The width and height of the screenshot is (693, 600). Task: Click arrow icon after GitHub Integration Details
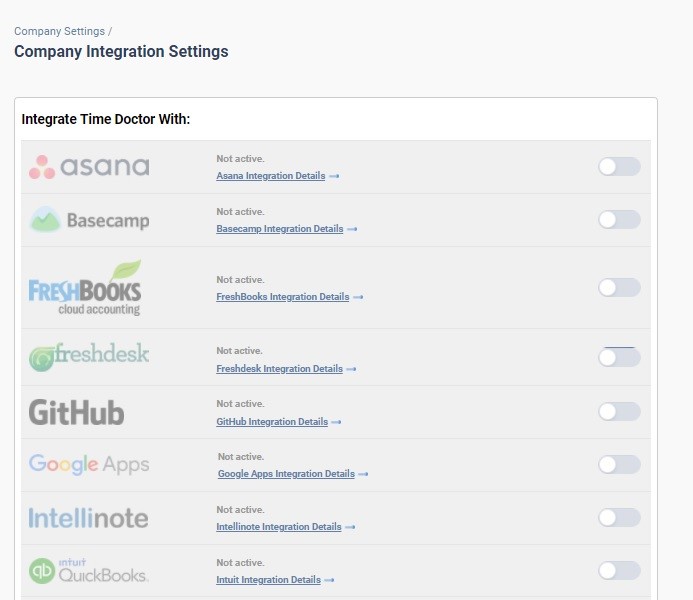point(336,422)
